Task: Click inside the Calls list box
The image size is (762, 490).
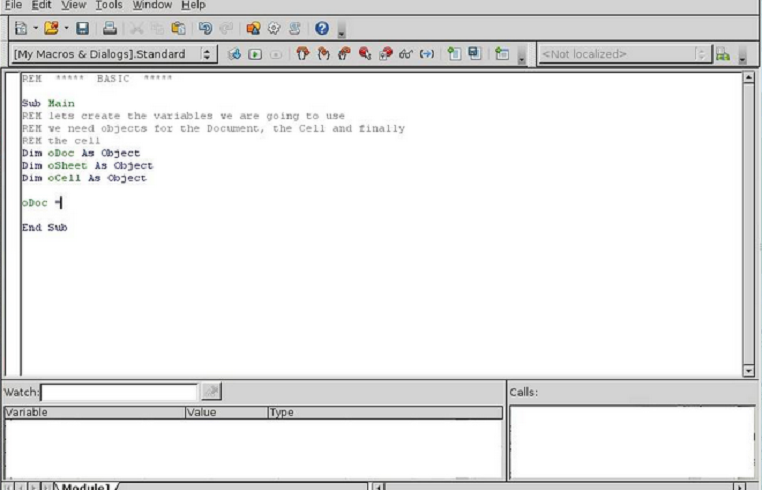Action: tap(632, 442)
